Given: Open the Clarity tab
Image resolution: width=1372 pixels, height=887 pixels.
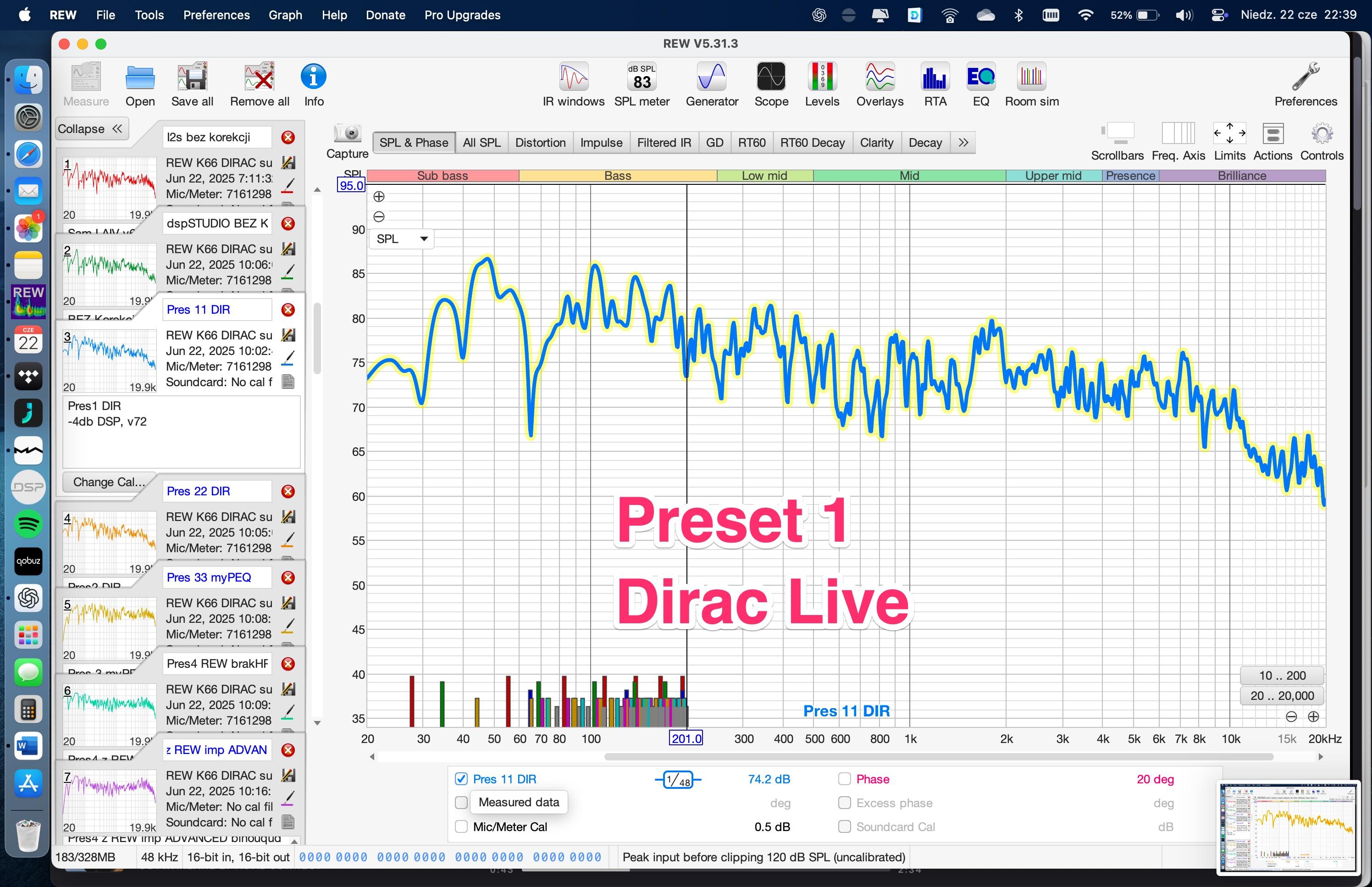Looking at the screenshot, I should click(876, 142).
